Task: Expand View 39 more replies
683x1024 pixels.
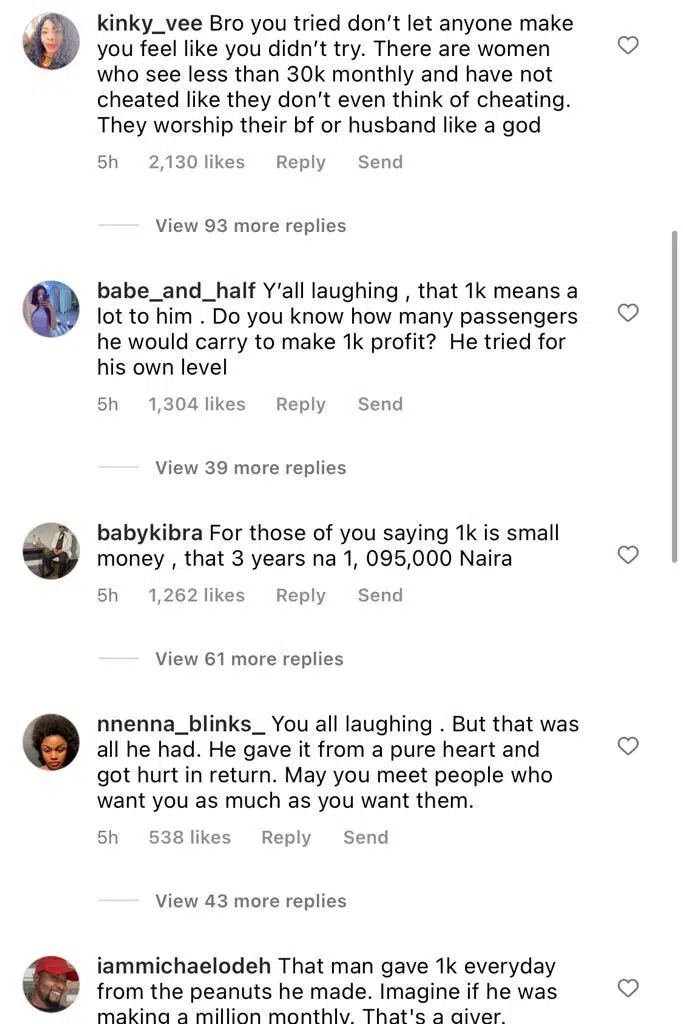Action: click(x=250, y=468)
